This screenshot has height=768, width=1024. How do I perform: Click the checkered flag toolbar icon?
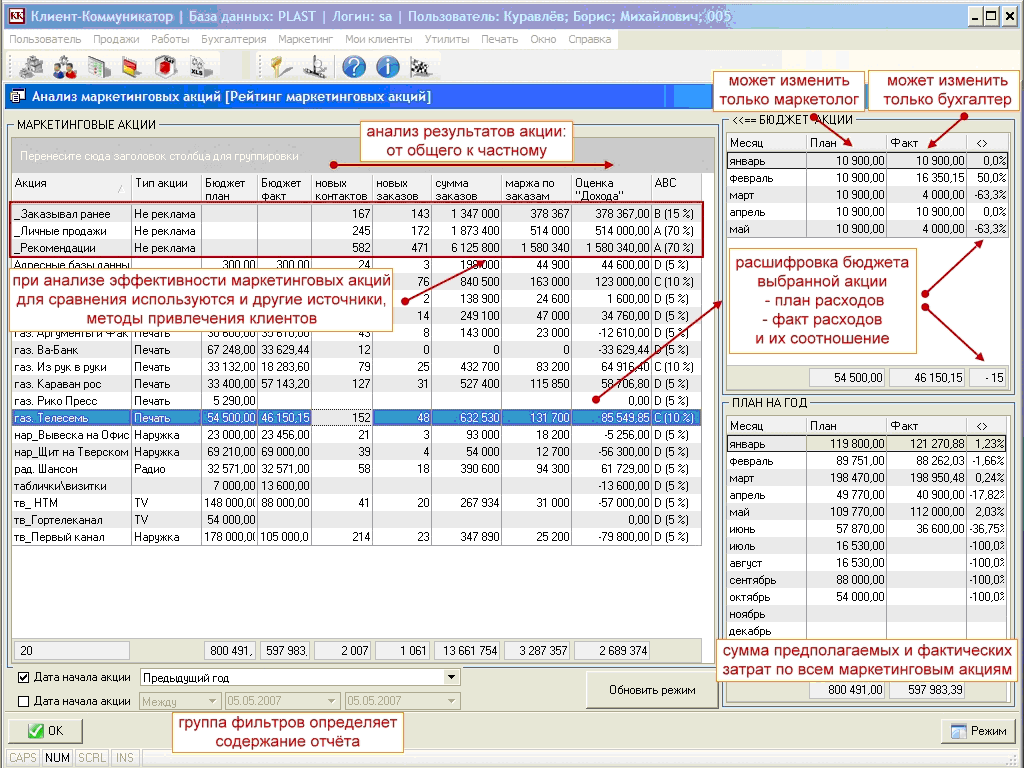coord(421,67)
